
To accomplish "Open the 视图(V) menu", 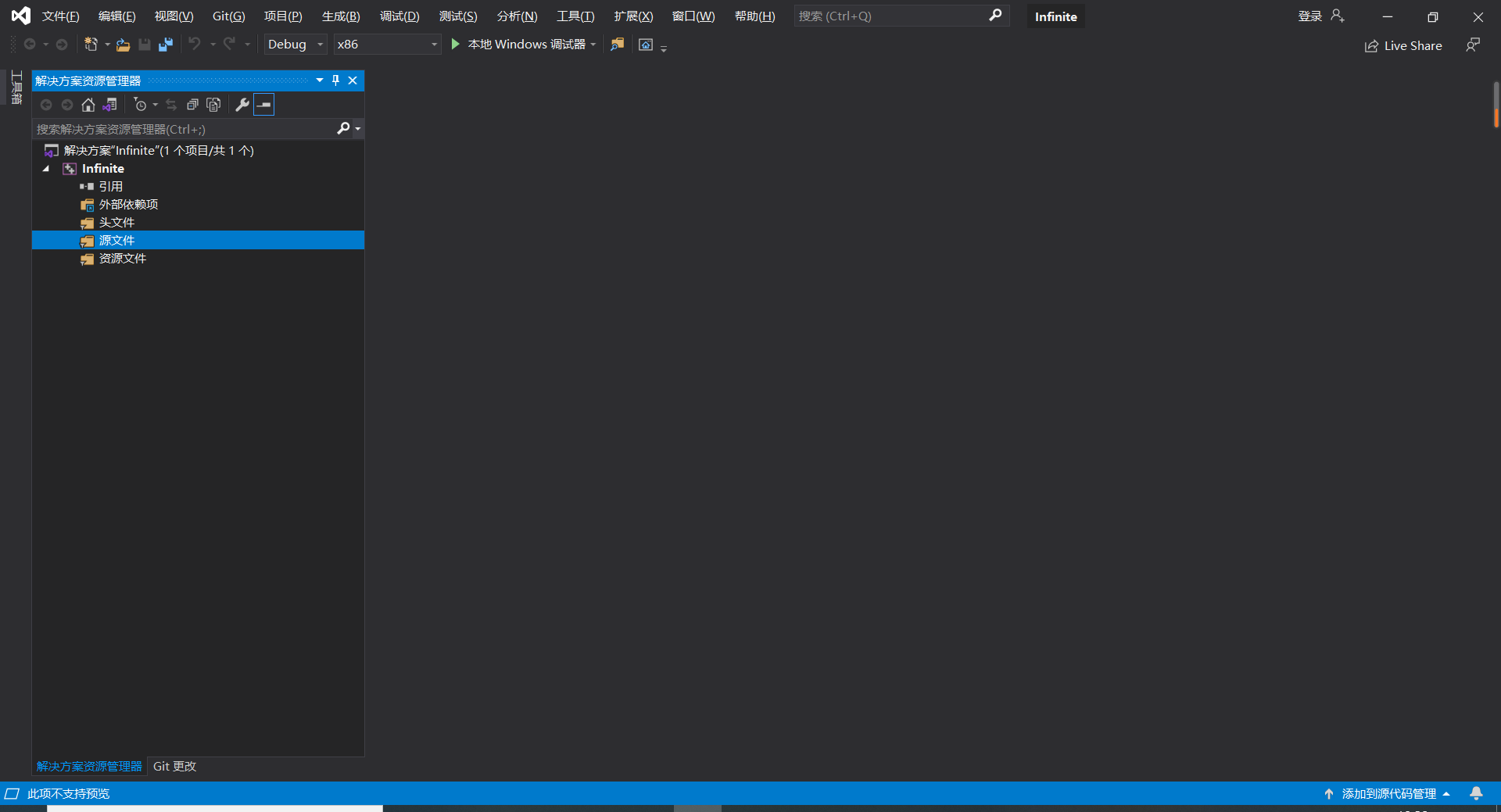I will [174, 16].
